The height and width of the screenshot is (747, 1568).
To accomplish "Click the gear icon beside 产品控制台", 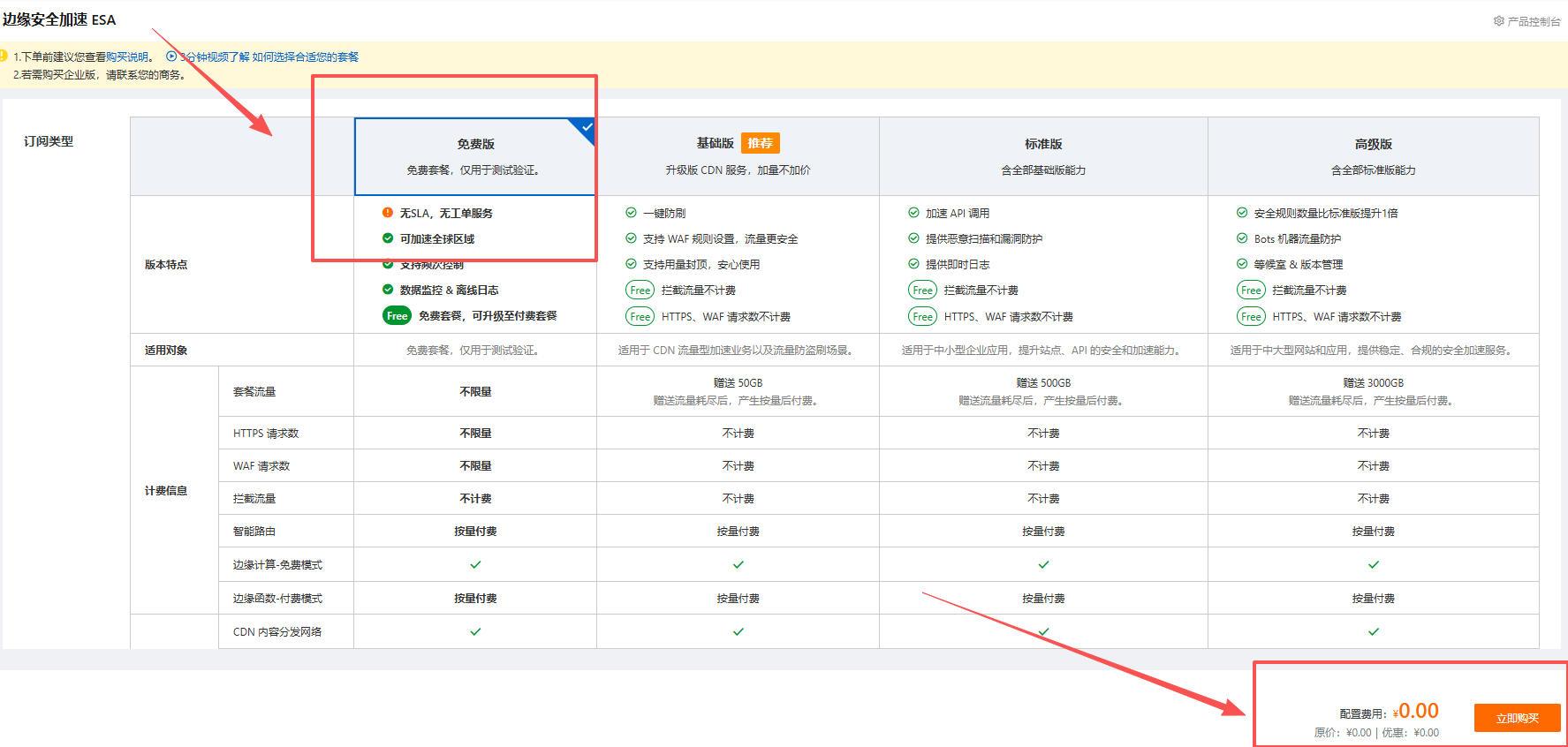I will [x=1498, y=21].
